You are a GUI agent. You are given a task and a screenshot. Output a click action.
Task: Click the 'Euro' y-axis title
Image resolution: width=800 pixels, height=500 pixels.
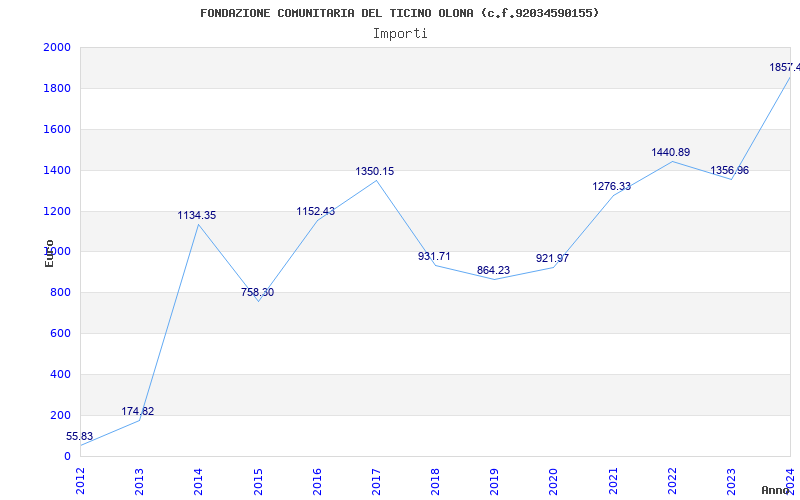click(49, 253)
